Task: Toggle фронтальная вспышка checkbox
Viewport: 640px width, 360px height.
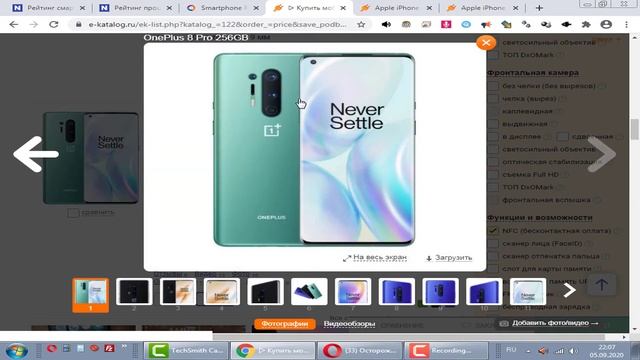Action: [493, 200]
